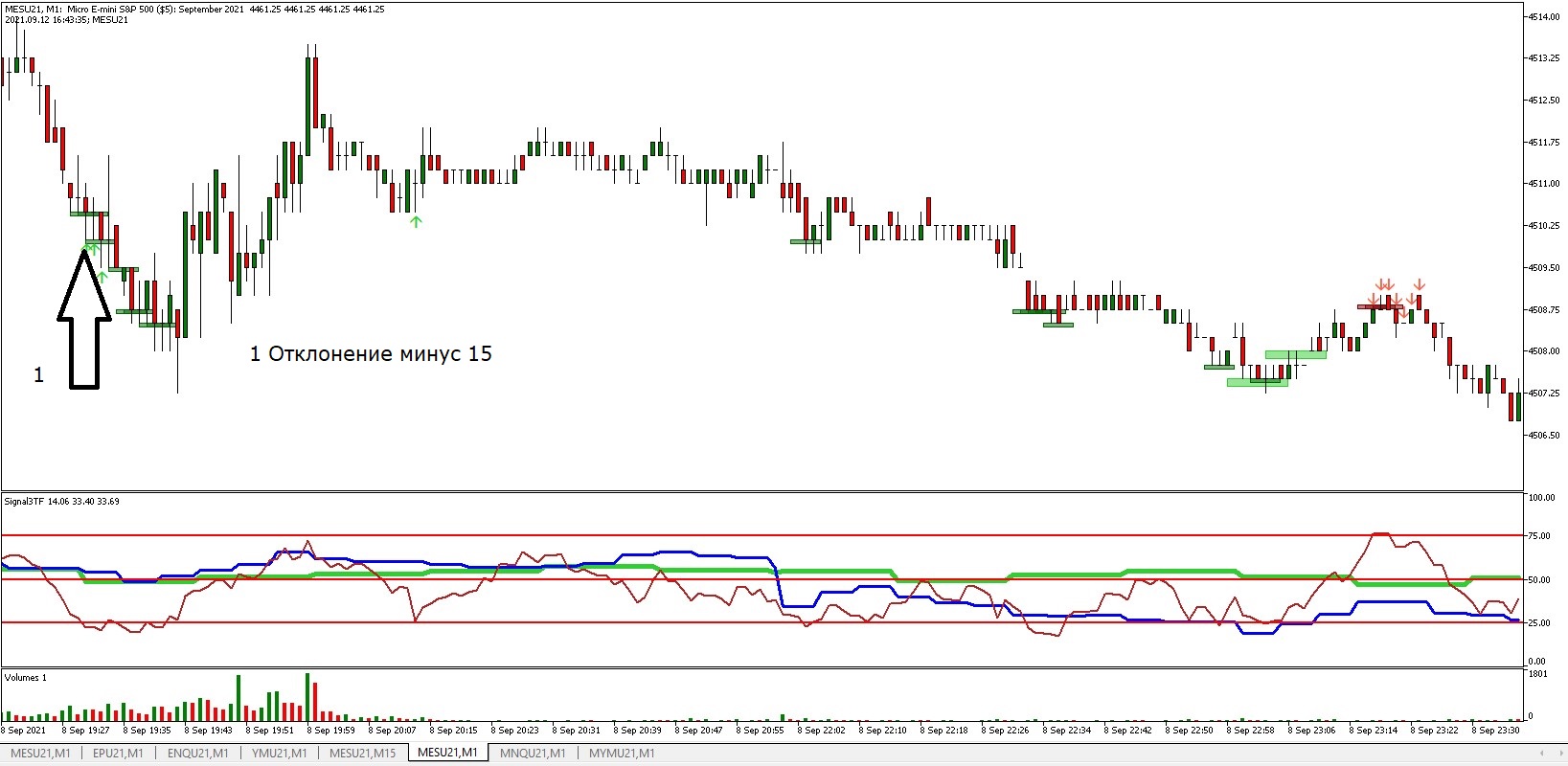Click the '8 Sep 20:47' time label
This screenshot has height=766, width=1568.
coord(699,731)
